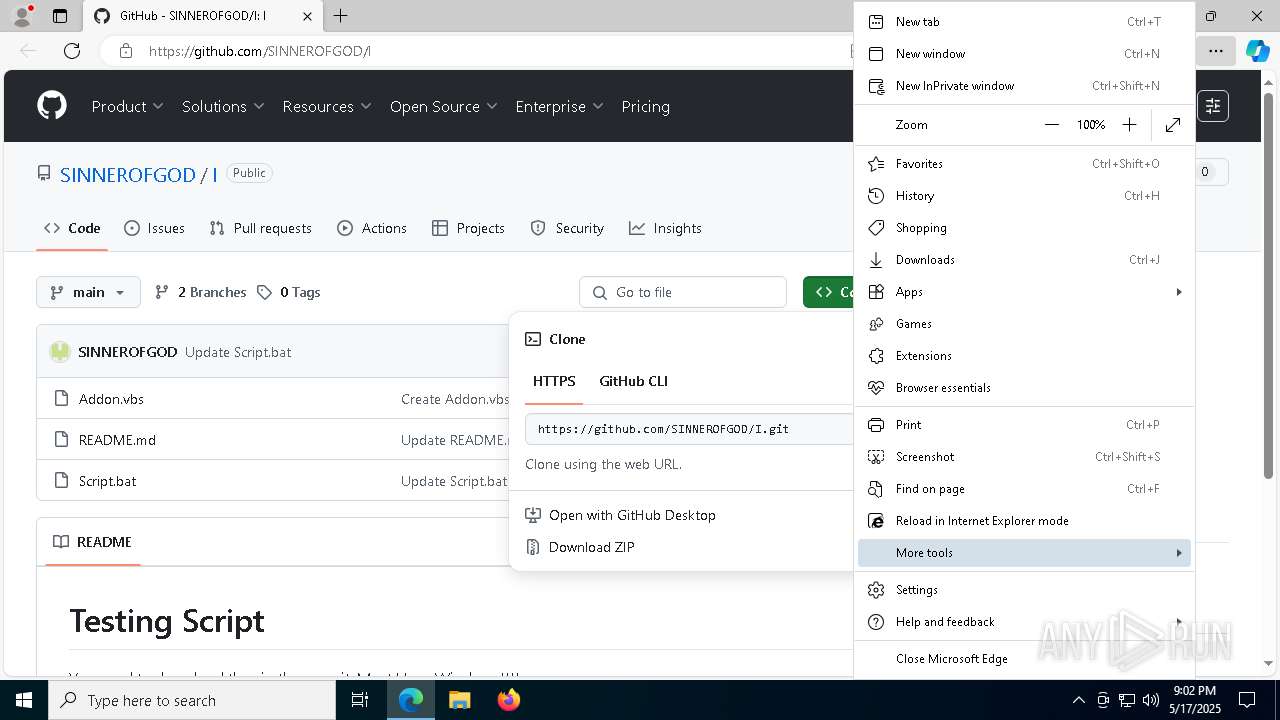The height and width of the screenshot is (720, 1280).
Task: Open History menu entry
Action: [1024, 196]
